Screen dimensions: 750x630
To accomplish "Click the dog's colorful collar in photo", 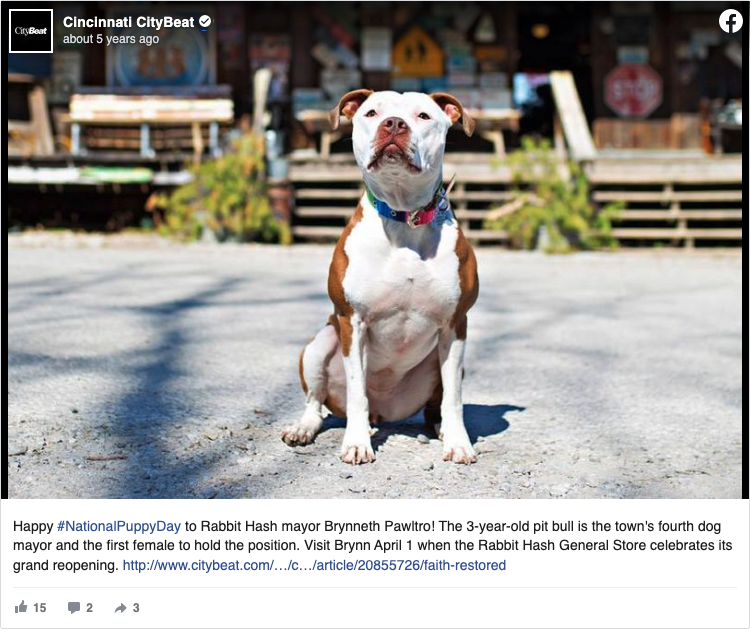I will tap(408, 211).
